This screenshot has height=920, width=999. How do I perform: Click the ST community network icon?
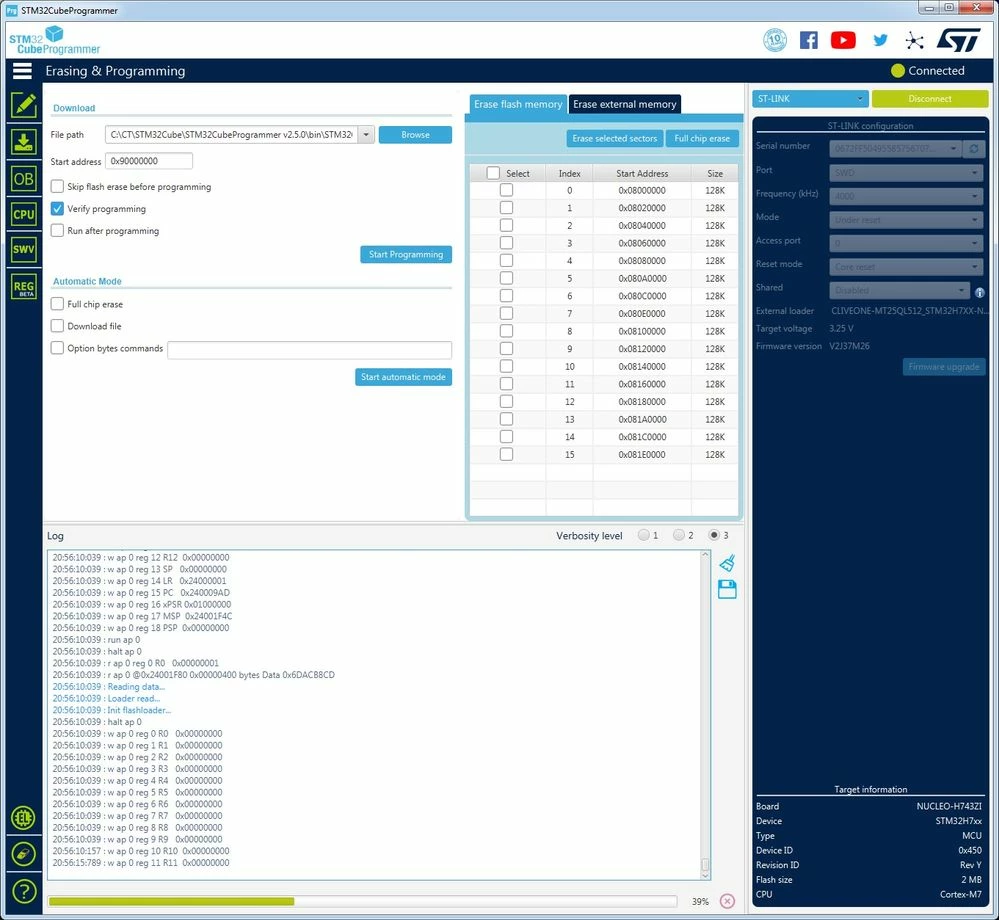pyautogui.click(x=914, y=41)
